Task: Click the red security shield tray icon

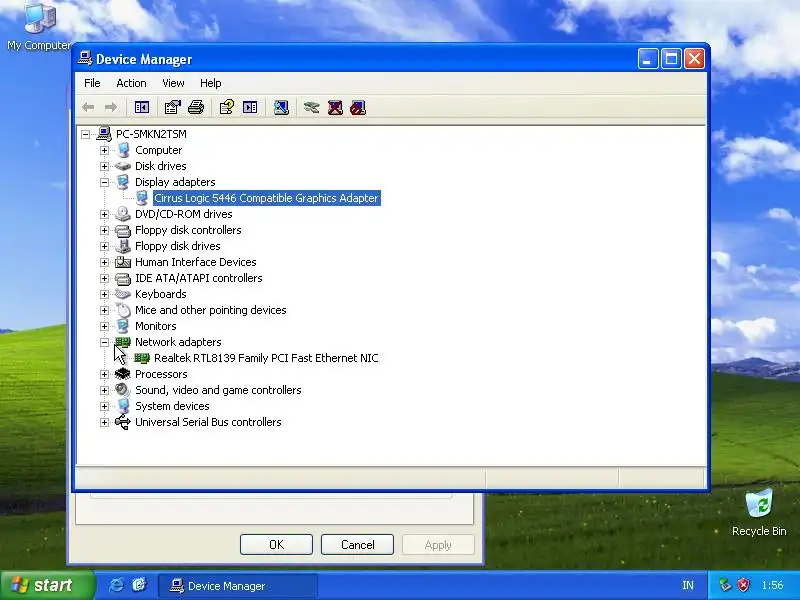Action: click(x=744, y=585)
